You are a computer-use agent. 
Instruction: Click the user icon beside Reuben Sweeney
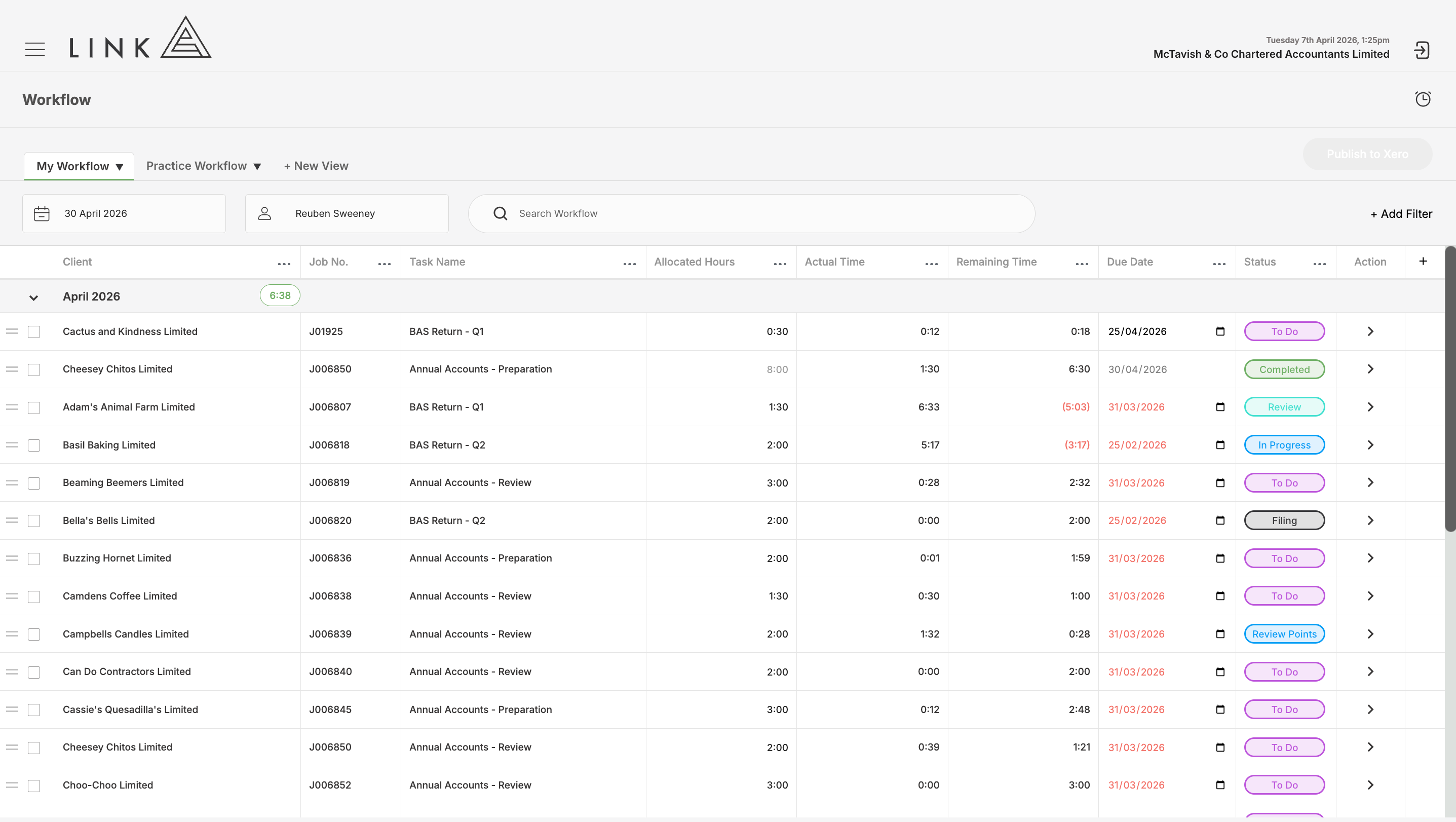[264, 214]
